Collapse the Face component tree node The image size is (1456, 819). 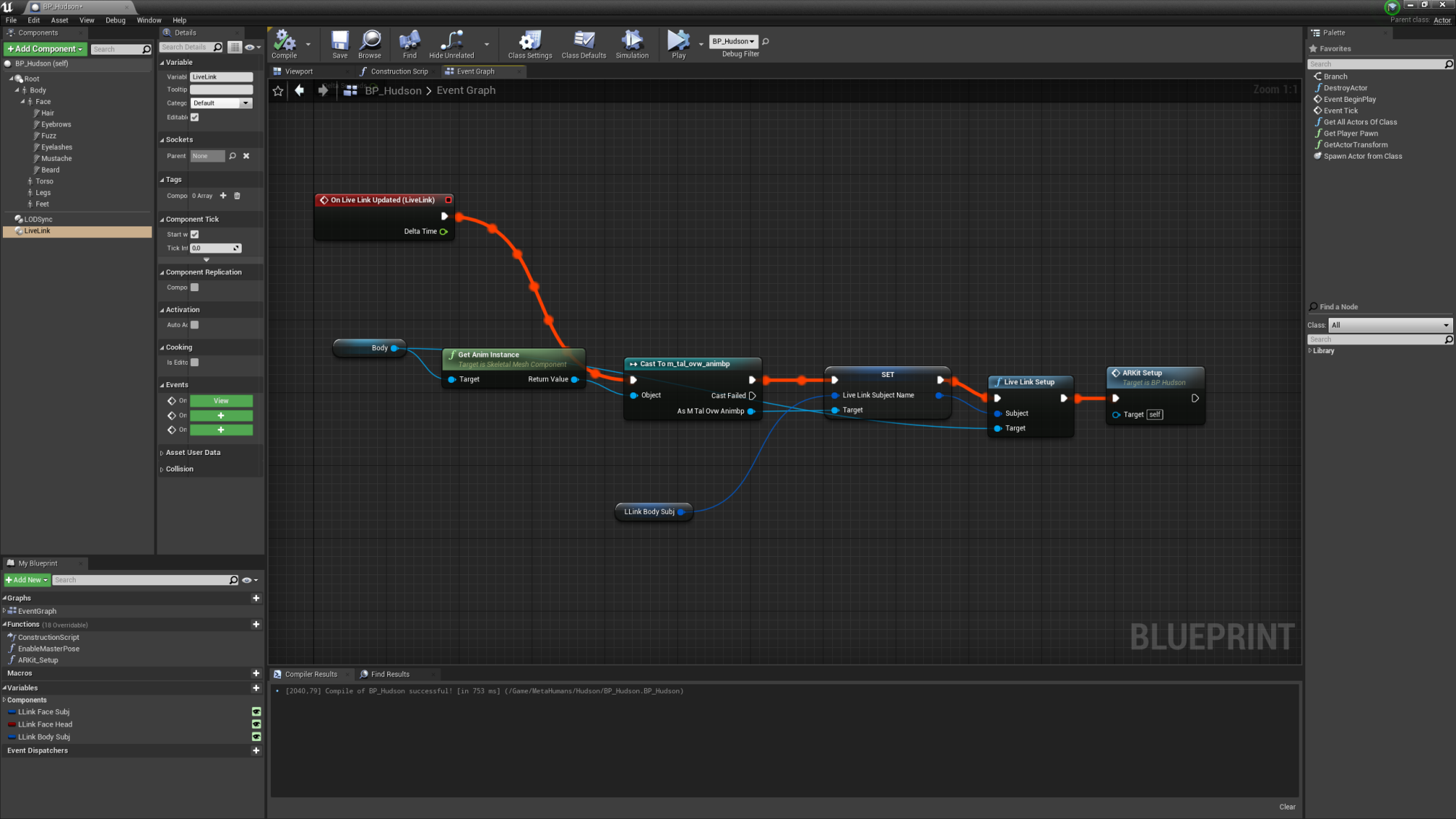coord(23,102)
